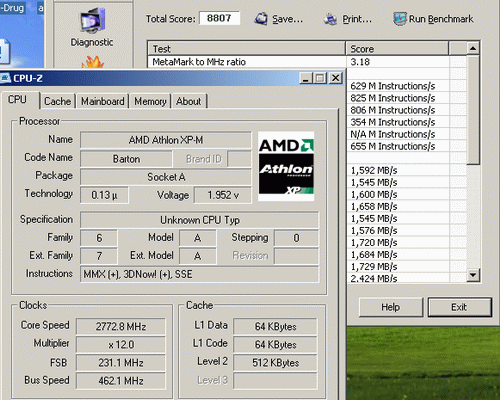Click the Save disk icon

(261, 19)
